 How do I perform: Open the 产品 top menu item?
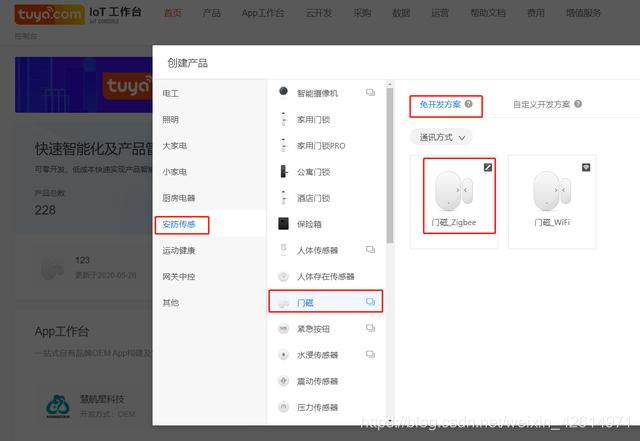coord(211,13)
